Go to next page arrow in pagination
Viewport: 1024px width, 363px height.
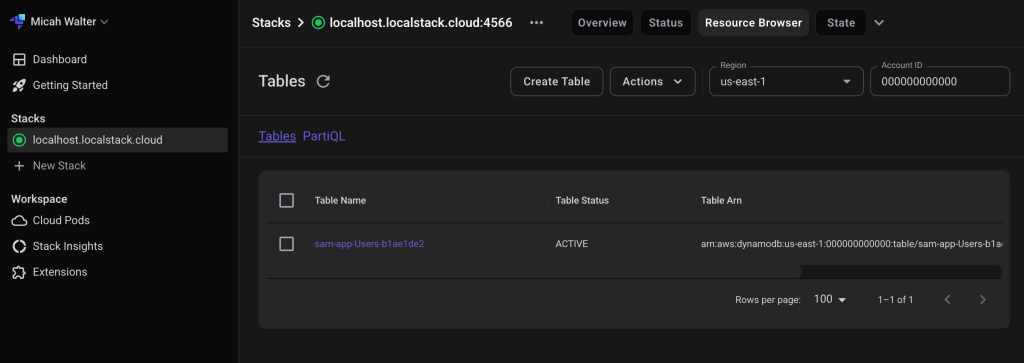coord(983,300)
